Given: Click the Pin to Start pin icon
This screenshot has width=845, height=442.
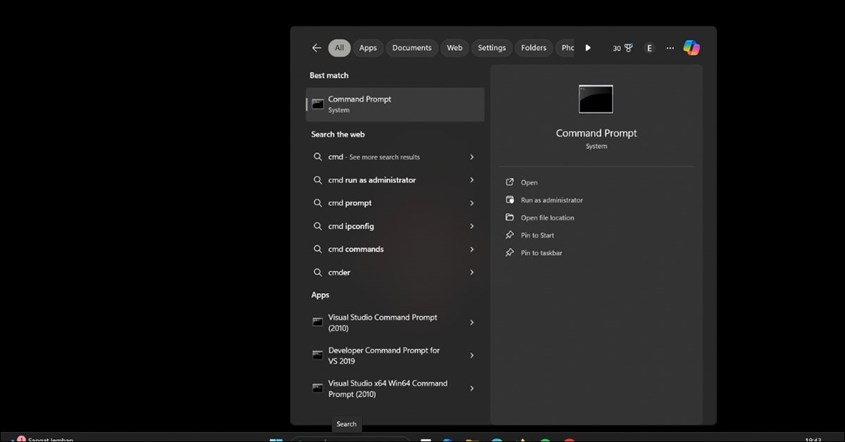Looking at the screenshot, I should tap(509, 235).
